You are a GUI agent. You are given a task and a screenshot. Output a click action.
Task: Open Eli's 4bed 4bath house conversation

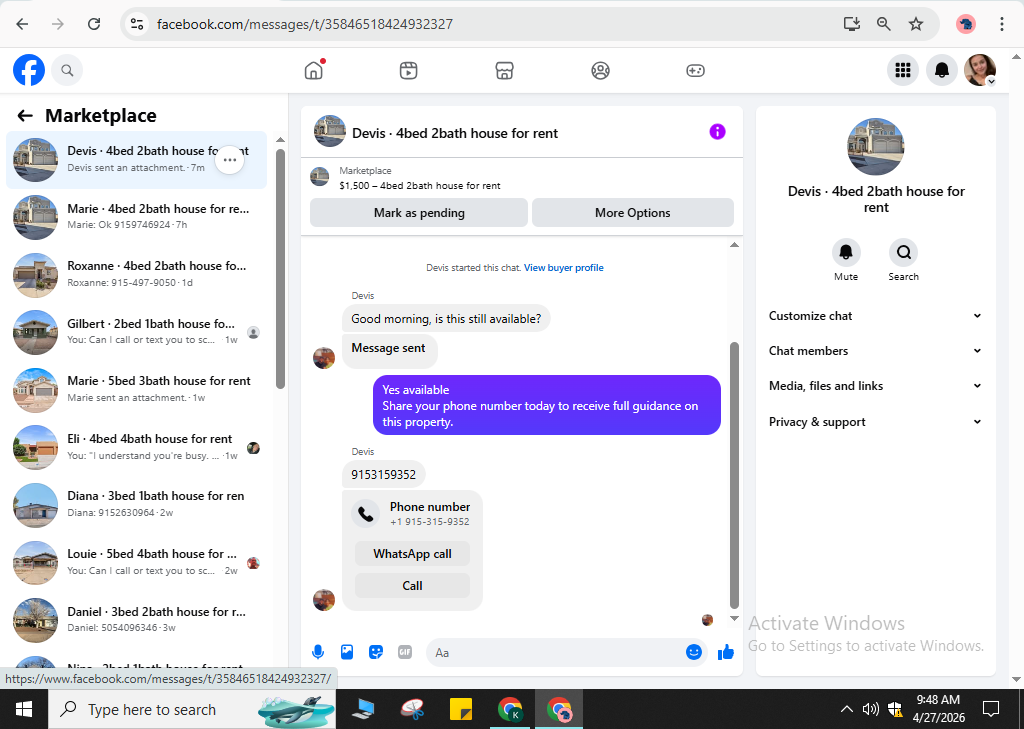[136, 447]
